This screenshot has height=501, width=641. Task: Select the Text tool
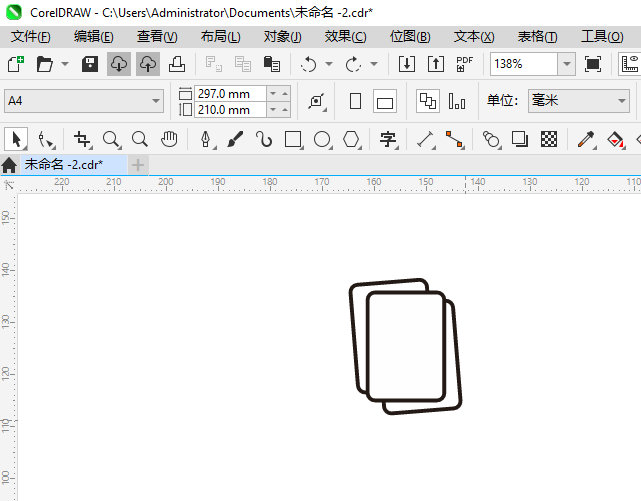pos(388,139)
